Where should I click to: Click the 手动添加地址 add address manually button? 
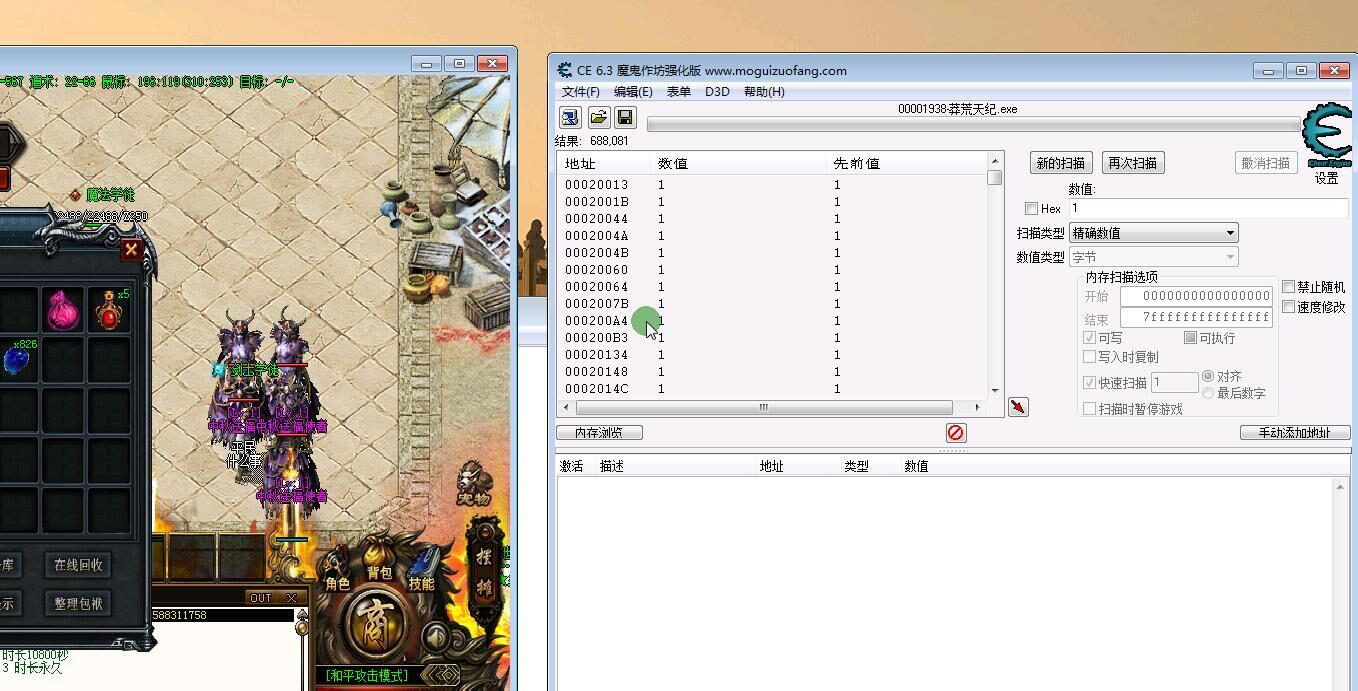pyautogui.click(x=1295, y=433)
